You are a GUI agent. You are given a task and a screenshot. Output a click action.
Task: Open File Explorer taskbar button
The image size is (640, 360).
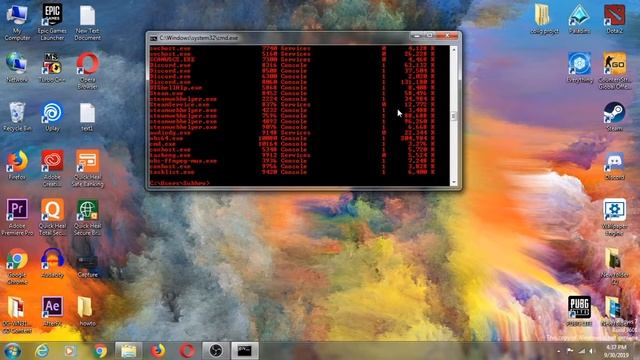click(x=128, y=351)
